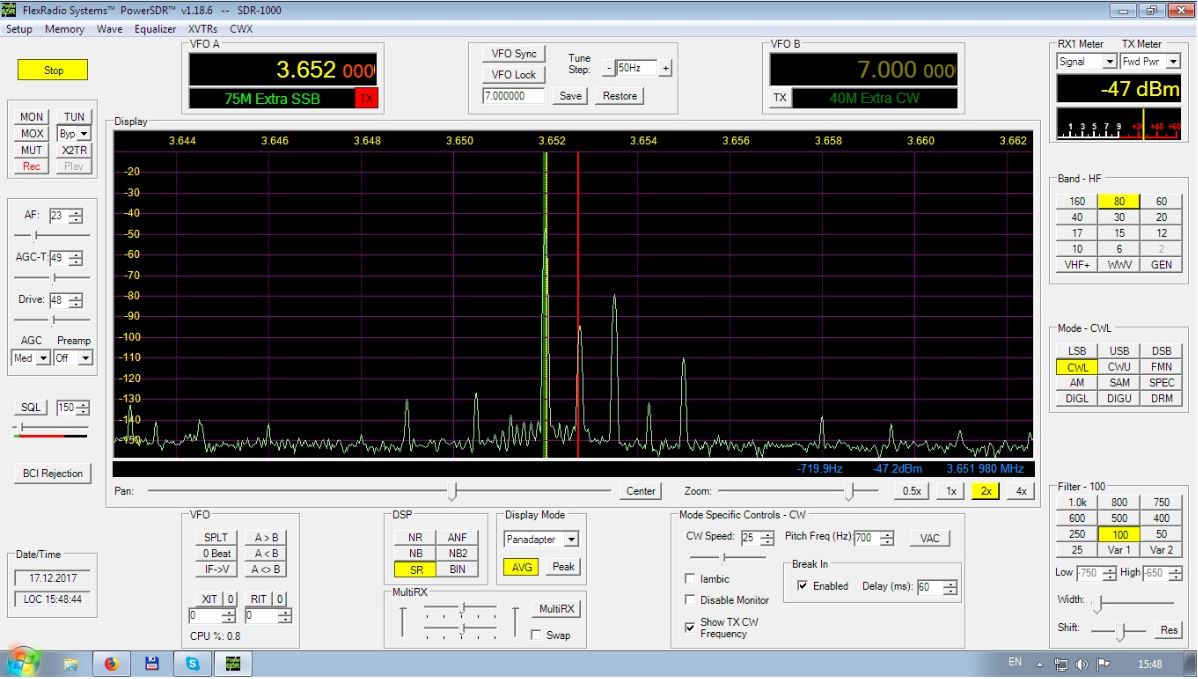Select the Var 1 filter

click(x=1119, y=550)
